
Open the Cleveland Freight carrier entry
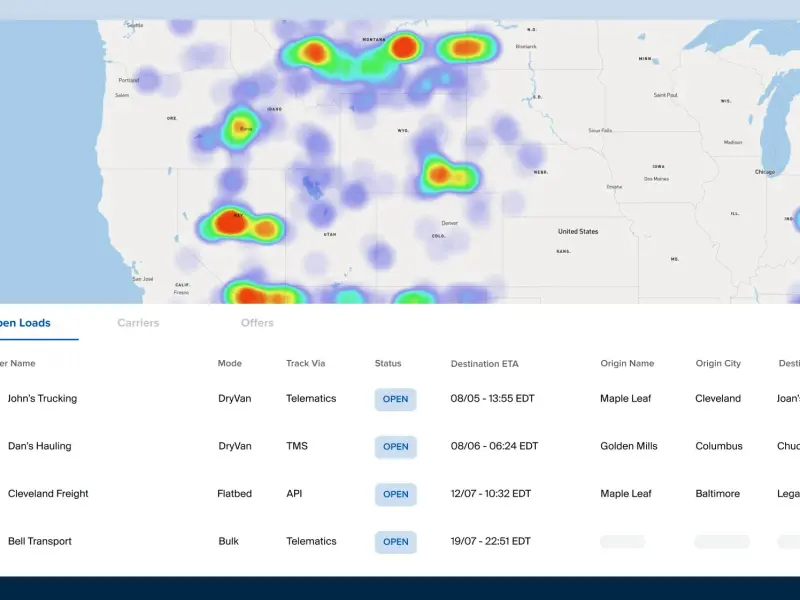click(48, 494)
